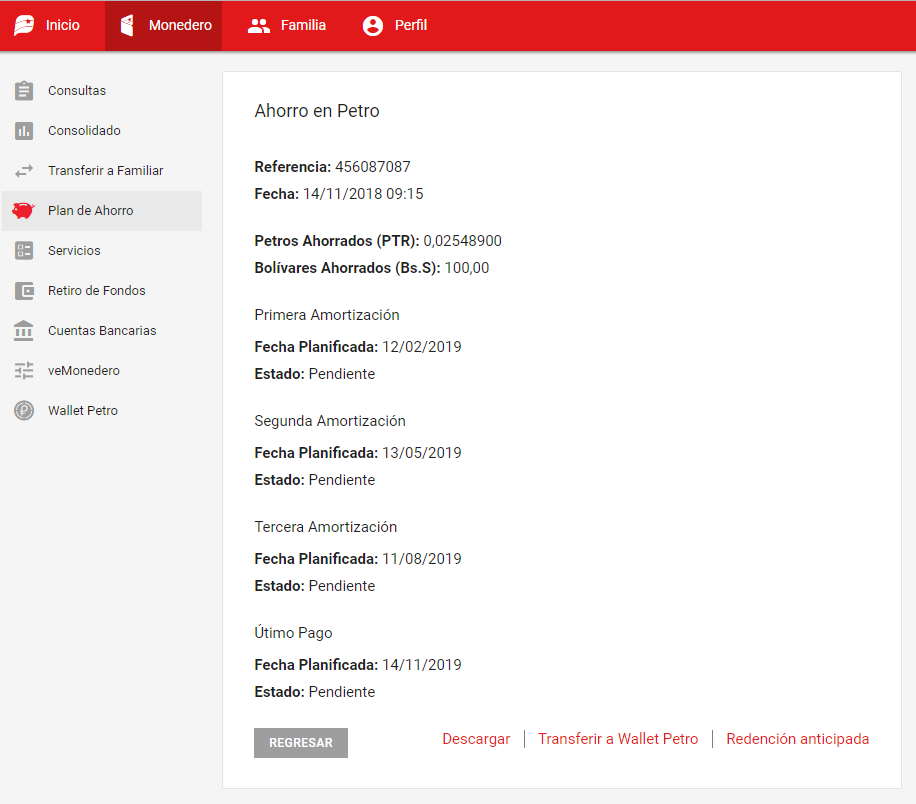Click the veMonedero sliders icon
The image size is (916, 804).
[x=24, y=371]
